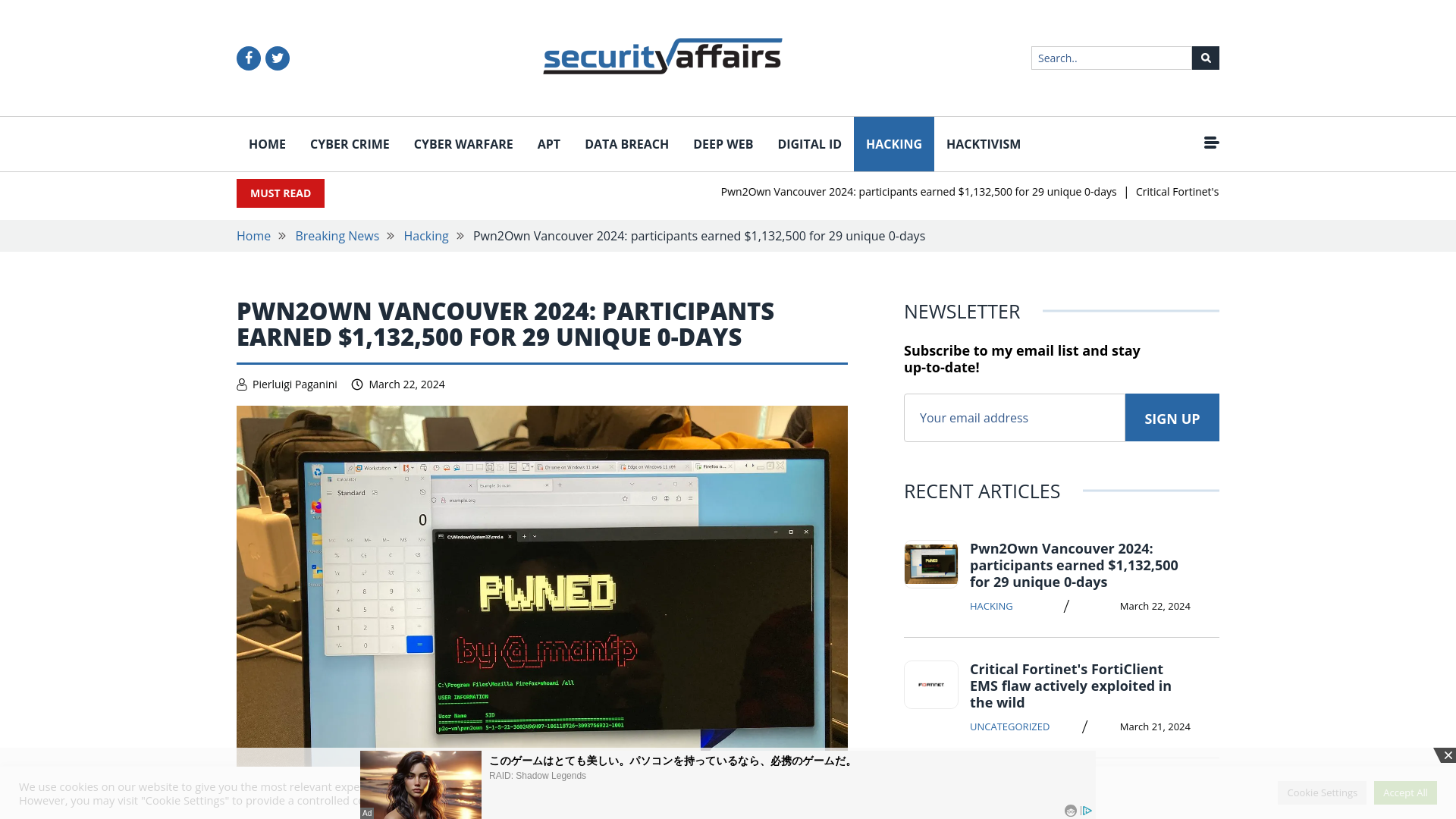Click the Twitter icon

(x=277, y=57)
